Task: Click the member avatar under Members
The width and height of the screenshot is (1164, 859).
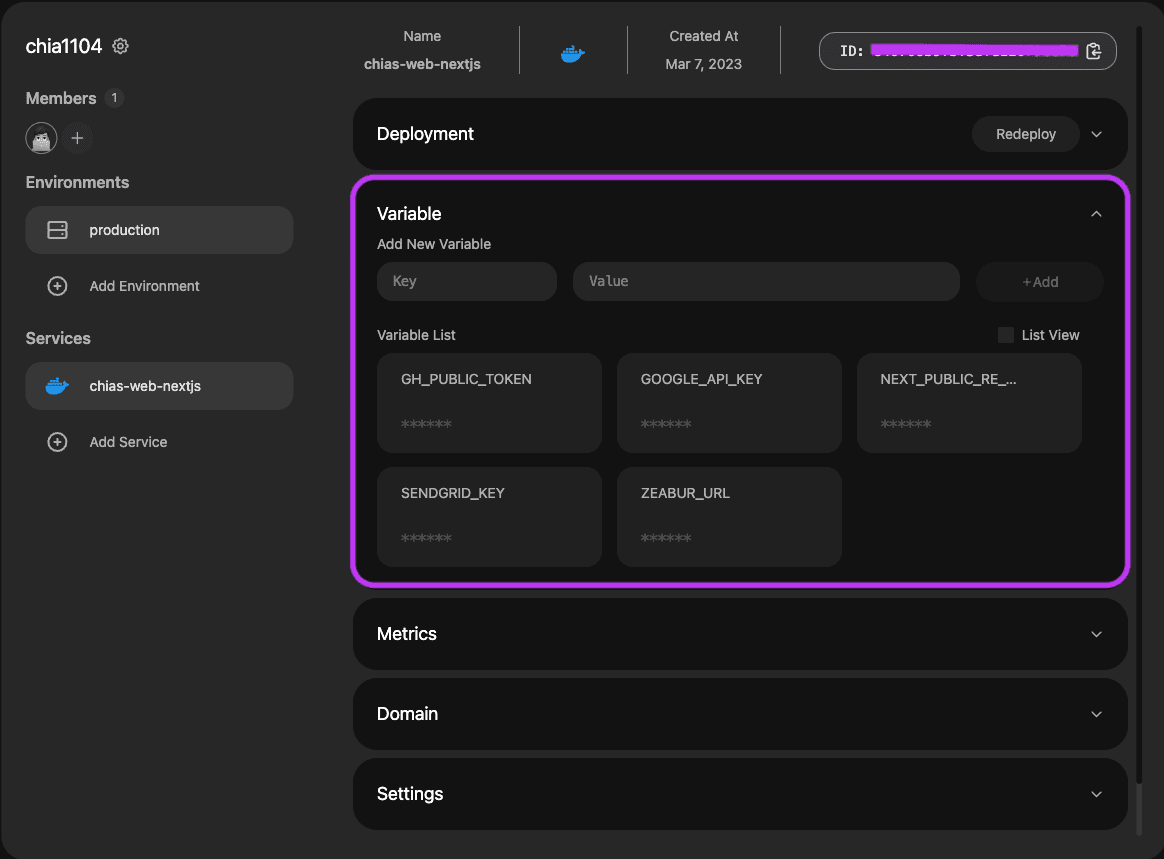Action: pyautogui.click(x=41, y=138)
